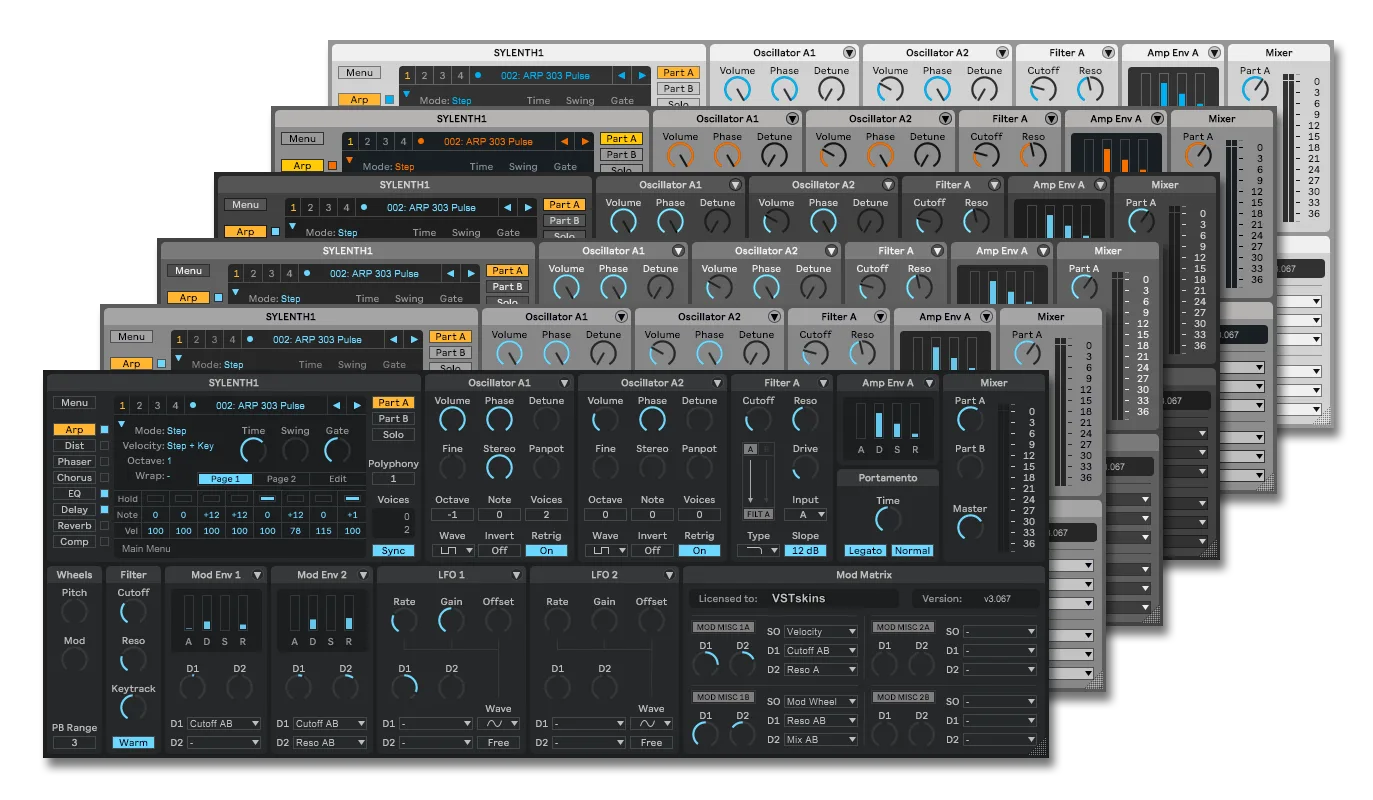This screenshot has height=800, width=1373.
Task: Select preset bank 3 in front window
Action: (158, 406)
